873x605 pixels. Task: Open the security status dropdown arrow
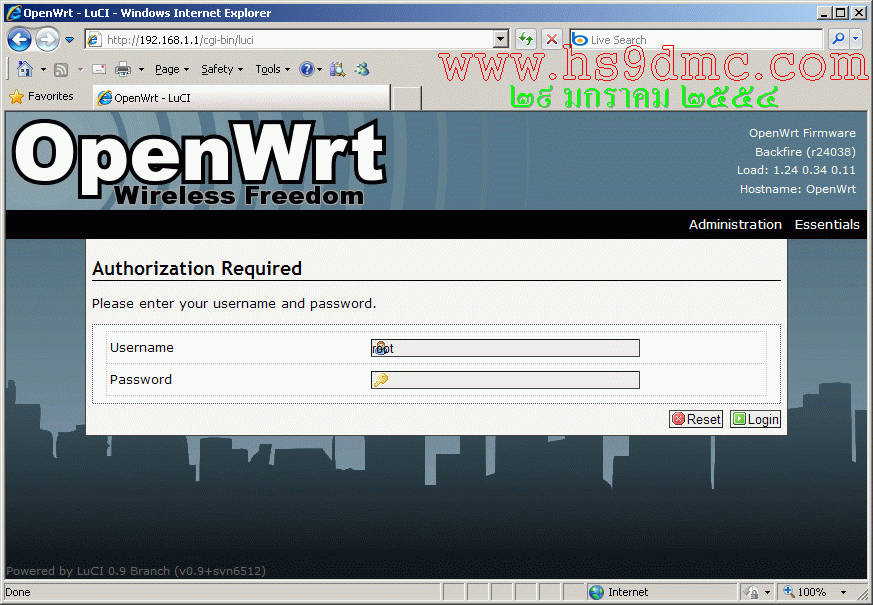768,592
